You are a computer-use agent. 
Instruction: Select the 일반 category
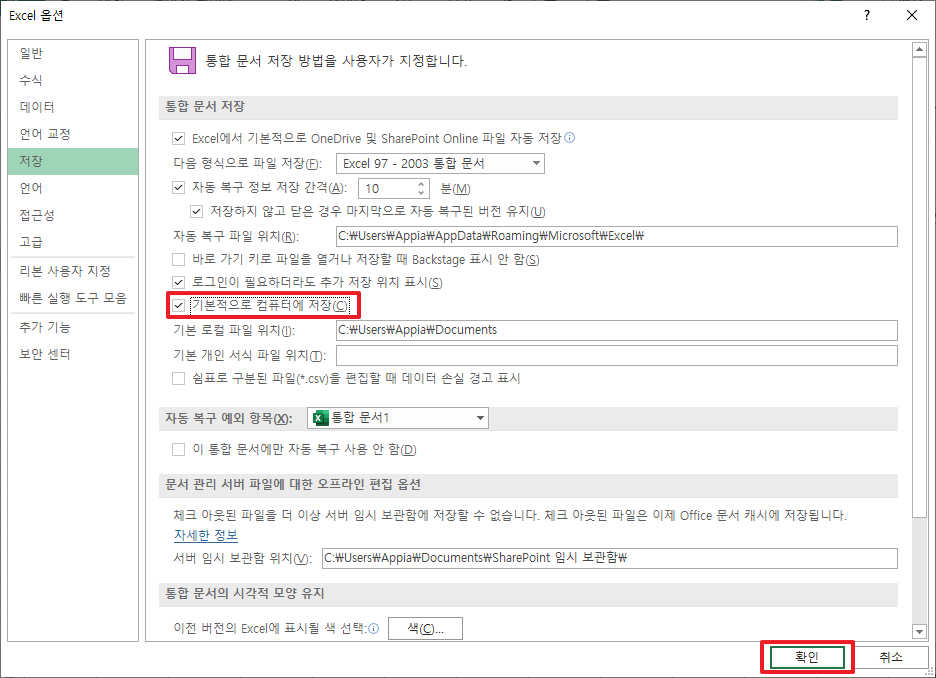[73, 53]
